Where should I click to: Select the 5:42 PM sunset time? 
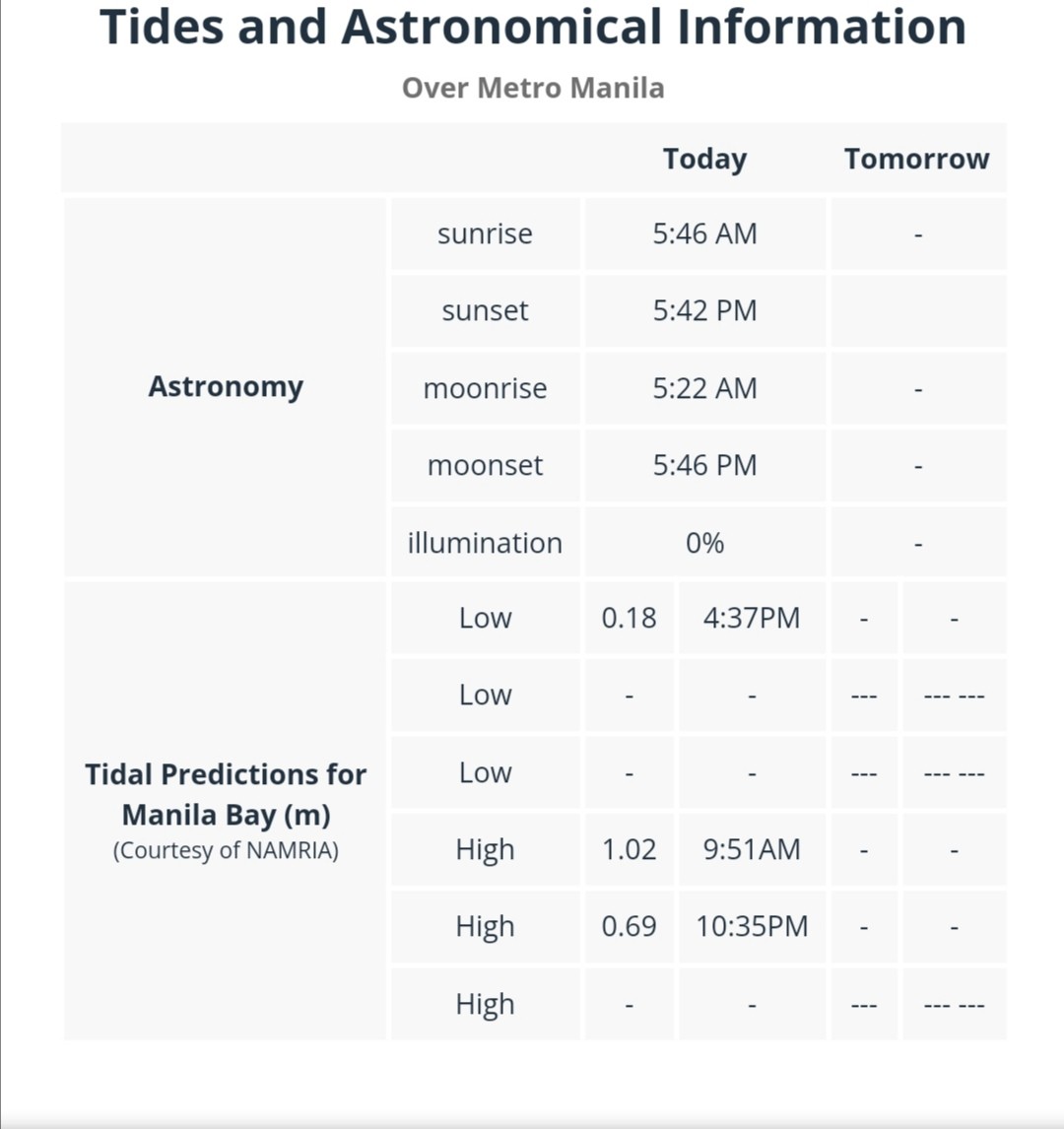pos(704,311)
